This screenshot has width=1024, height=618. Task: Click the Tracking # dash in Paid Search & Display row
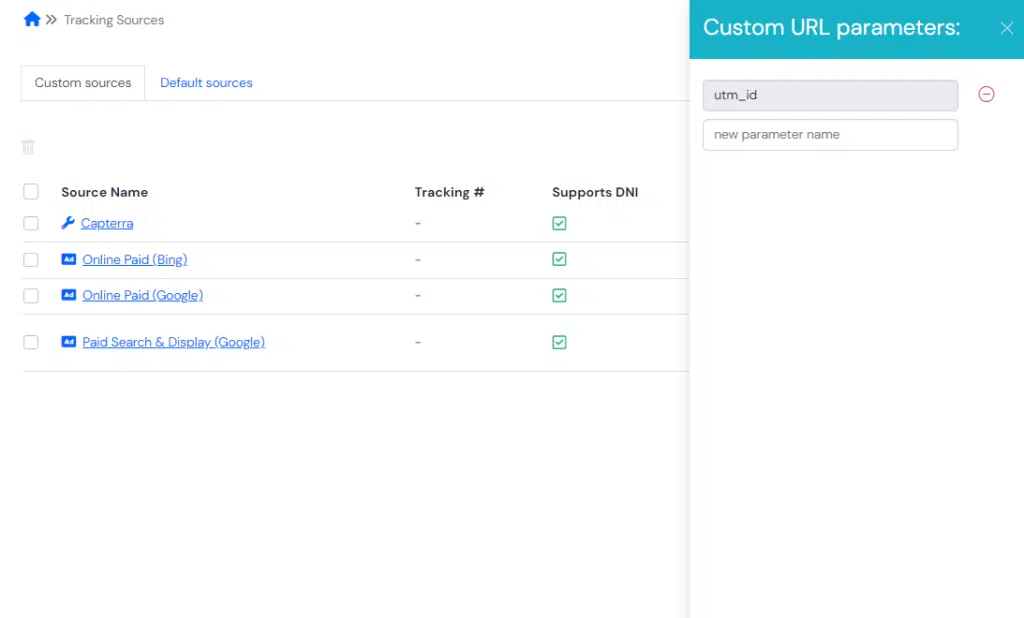click(418, 342)
